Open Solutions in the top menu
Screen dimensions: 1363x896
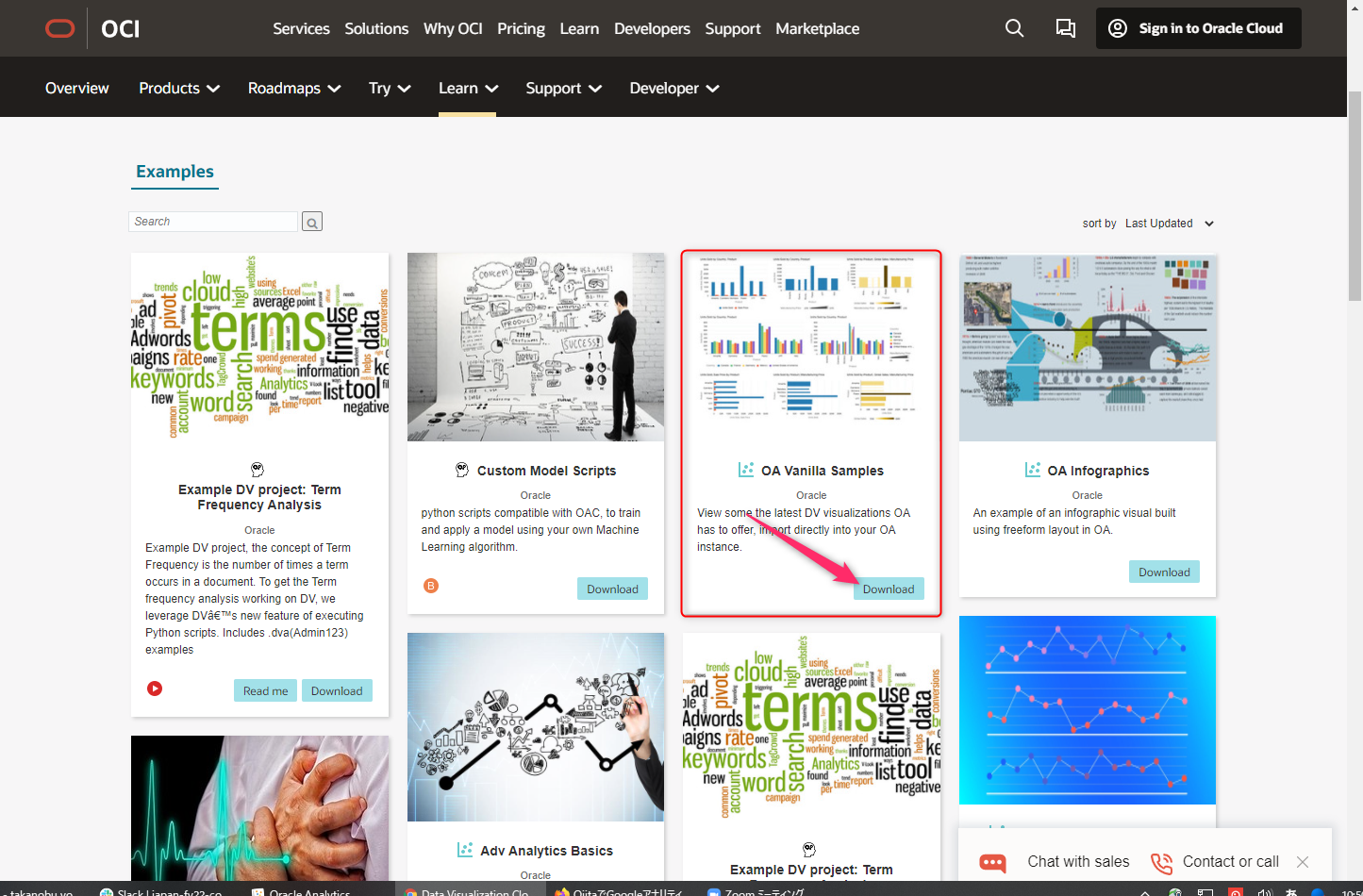pos(376,28)
